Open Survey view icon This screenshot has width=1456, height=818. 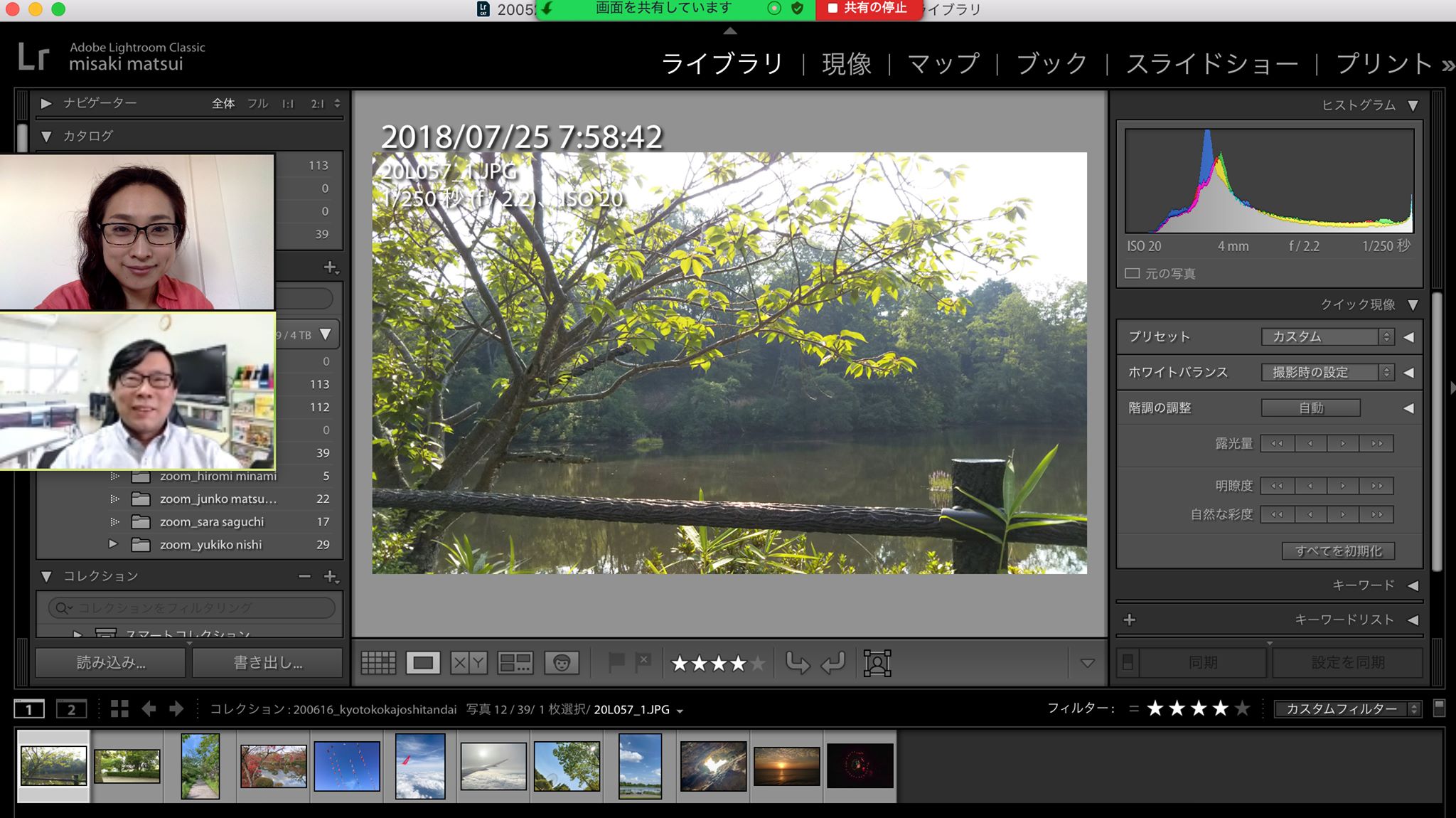coord(515,663)
